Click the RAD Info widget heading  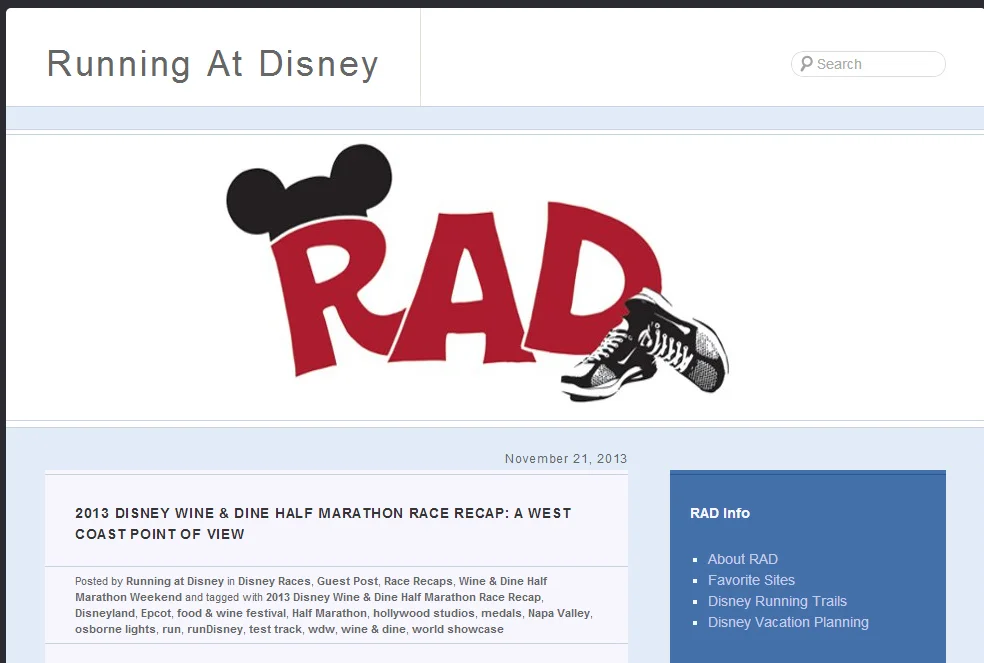coord(720,514)
